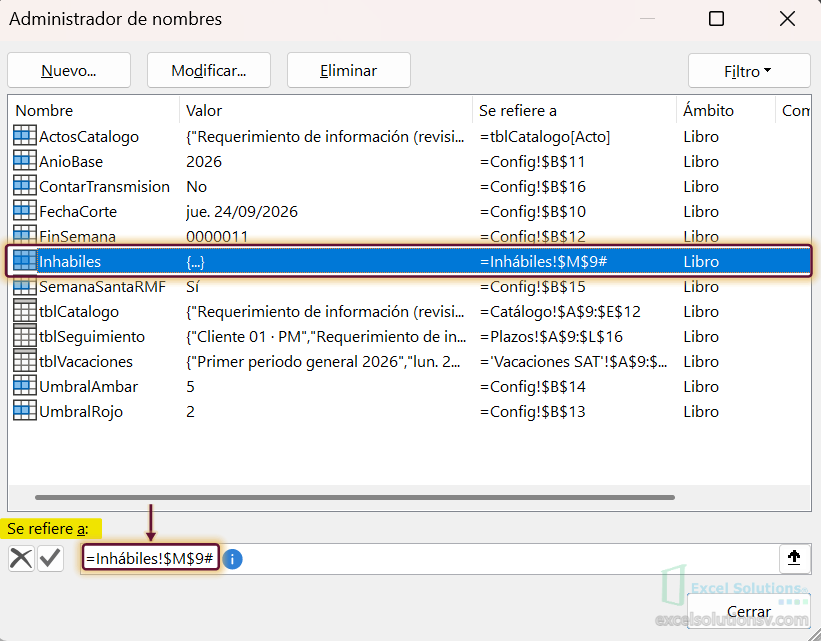Click the reference '=Config!$B$11'

coord(532,161)
